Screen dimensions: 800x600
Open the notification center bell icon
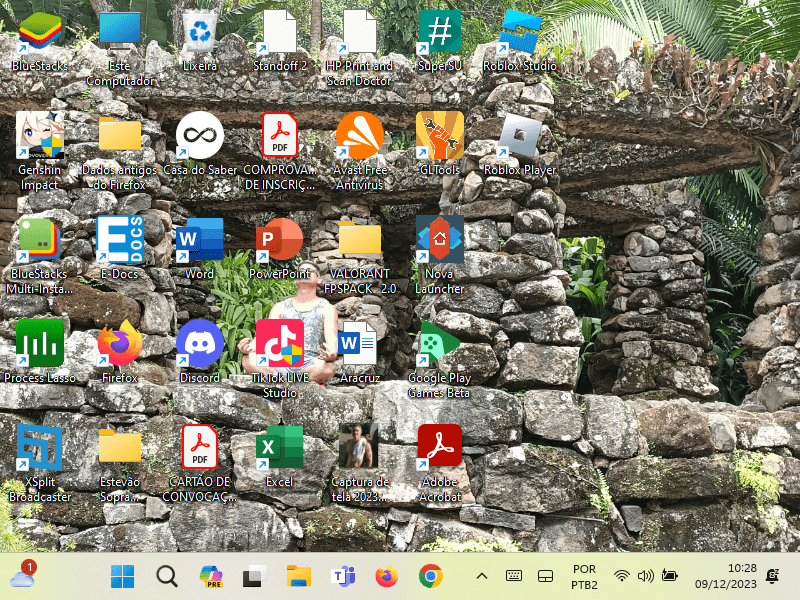(x=773, y=577)
